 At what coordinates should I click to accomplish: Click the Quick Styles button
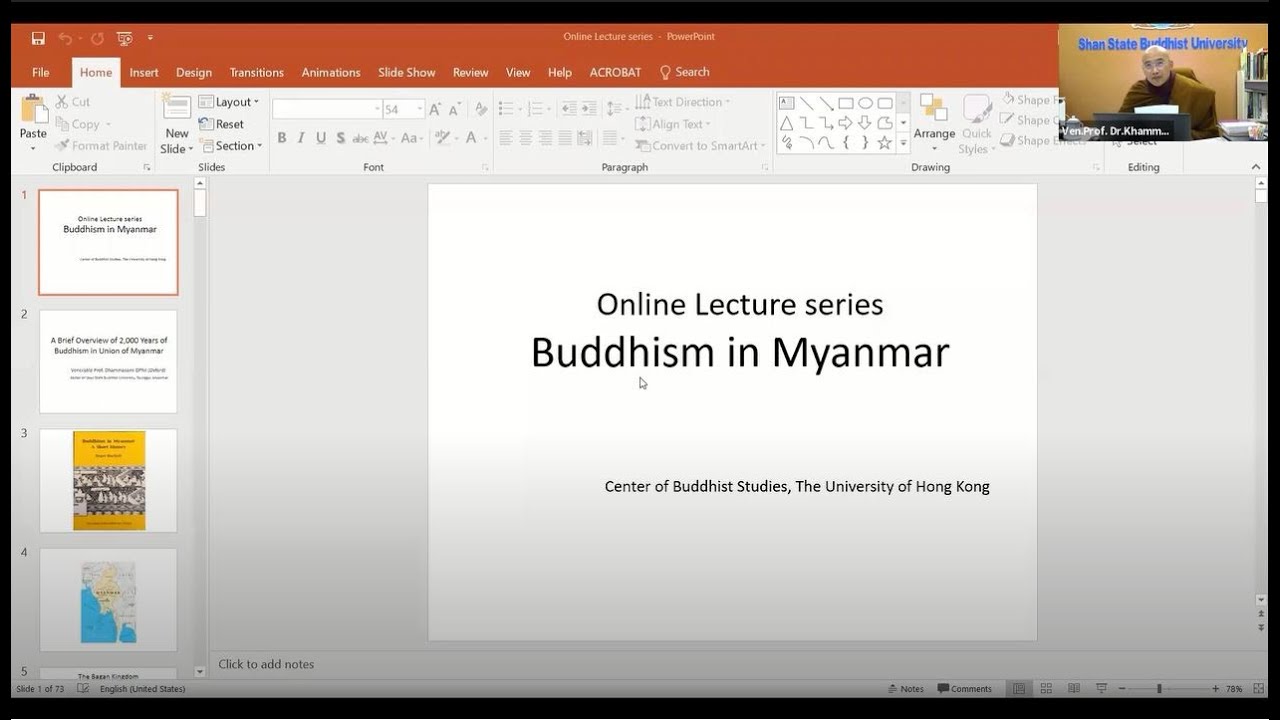[977, 125]
